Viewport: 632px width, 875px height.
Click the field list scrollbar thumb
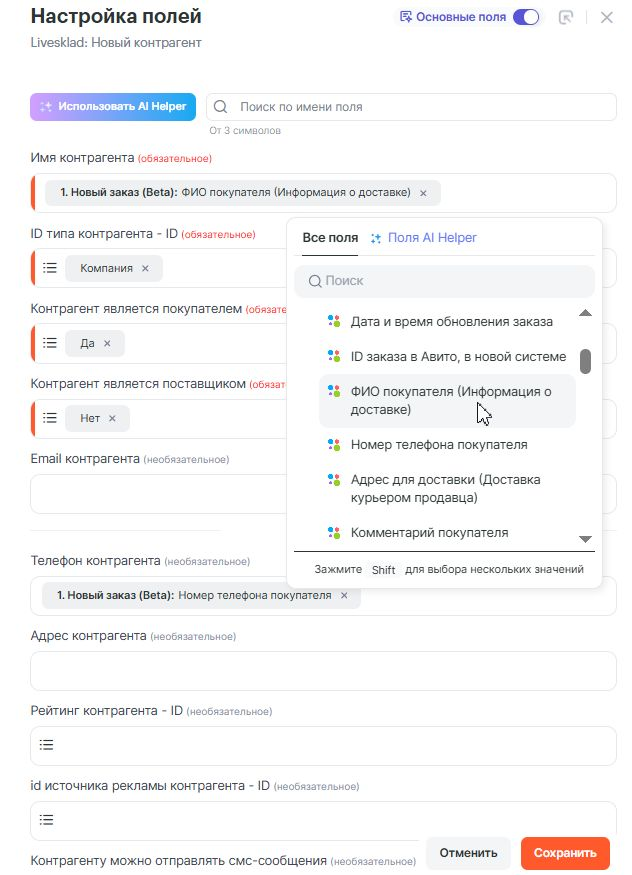coord(585,360)
